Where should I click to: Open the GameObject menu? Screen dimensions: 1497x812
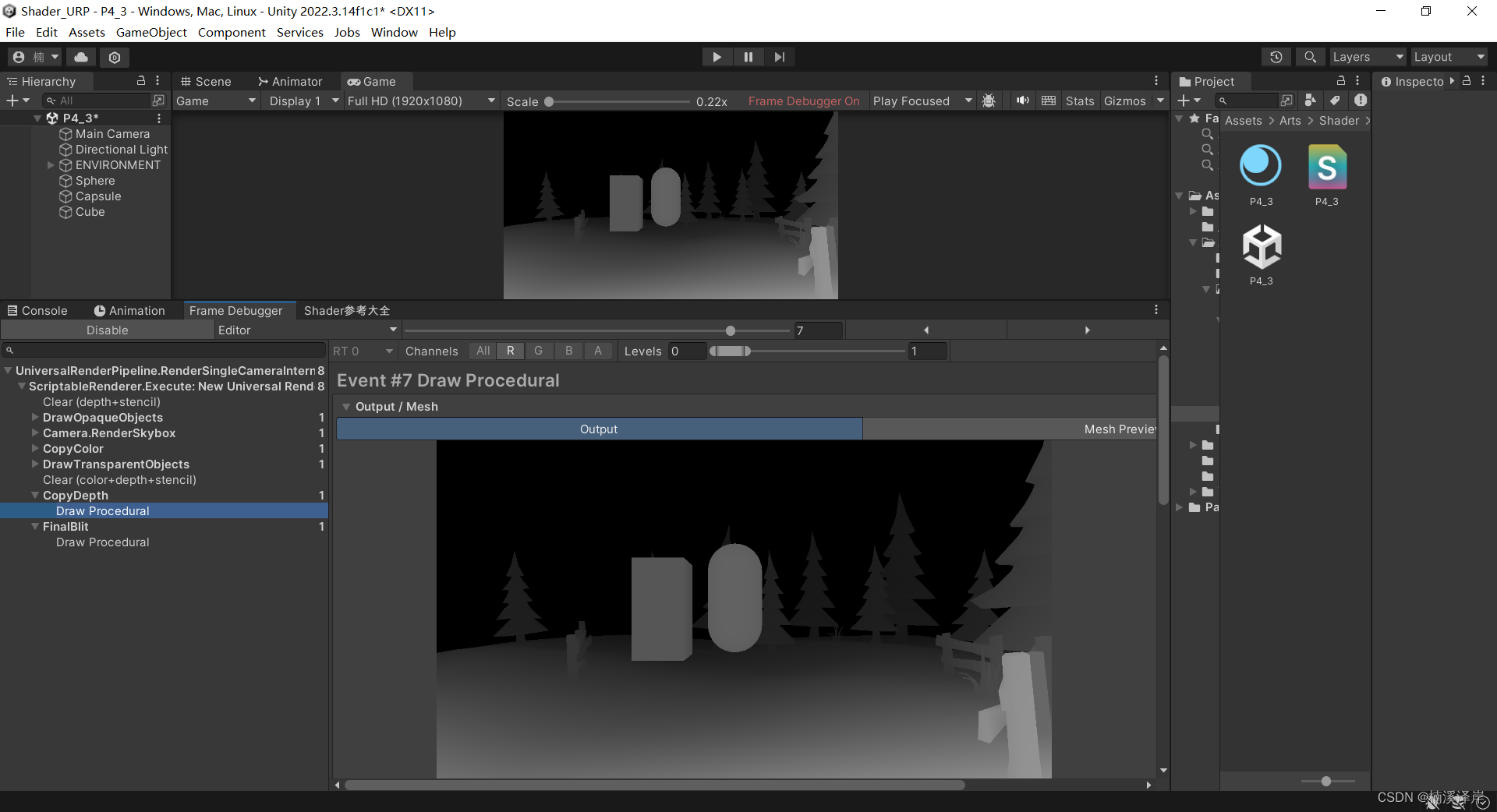click(x=151, y=32)
